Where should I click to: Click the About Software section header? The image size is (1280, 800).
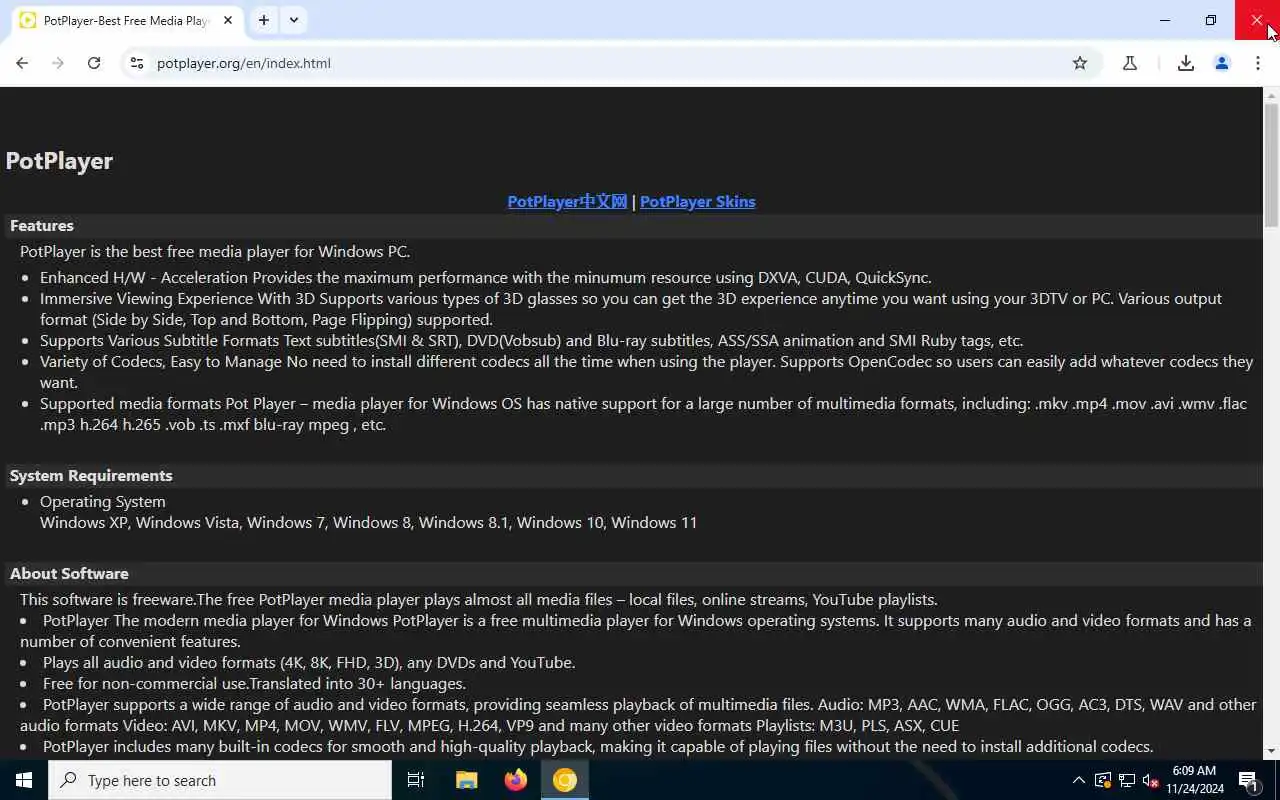click(x=69, y=574)
